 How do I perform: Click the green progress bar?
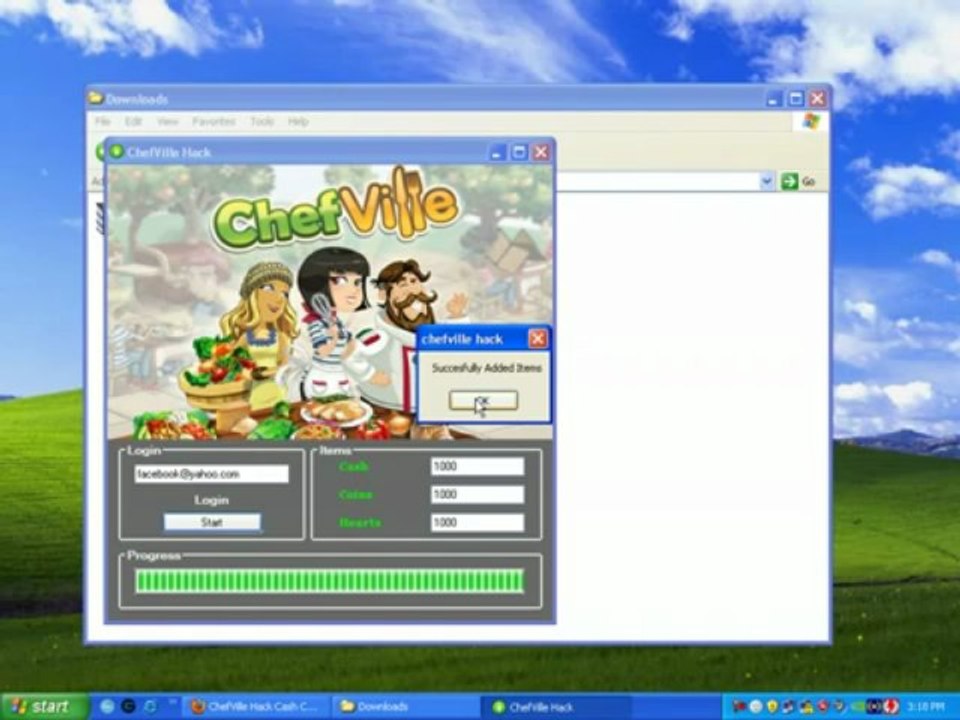(329, 581)
